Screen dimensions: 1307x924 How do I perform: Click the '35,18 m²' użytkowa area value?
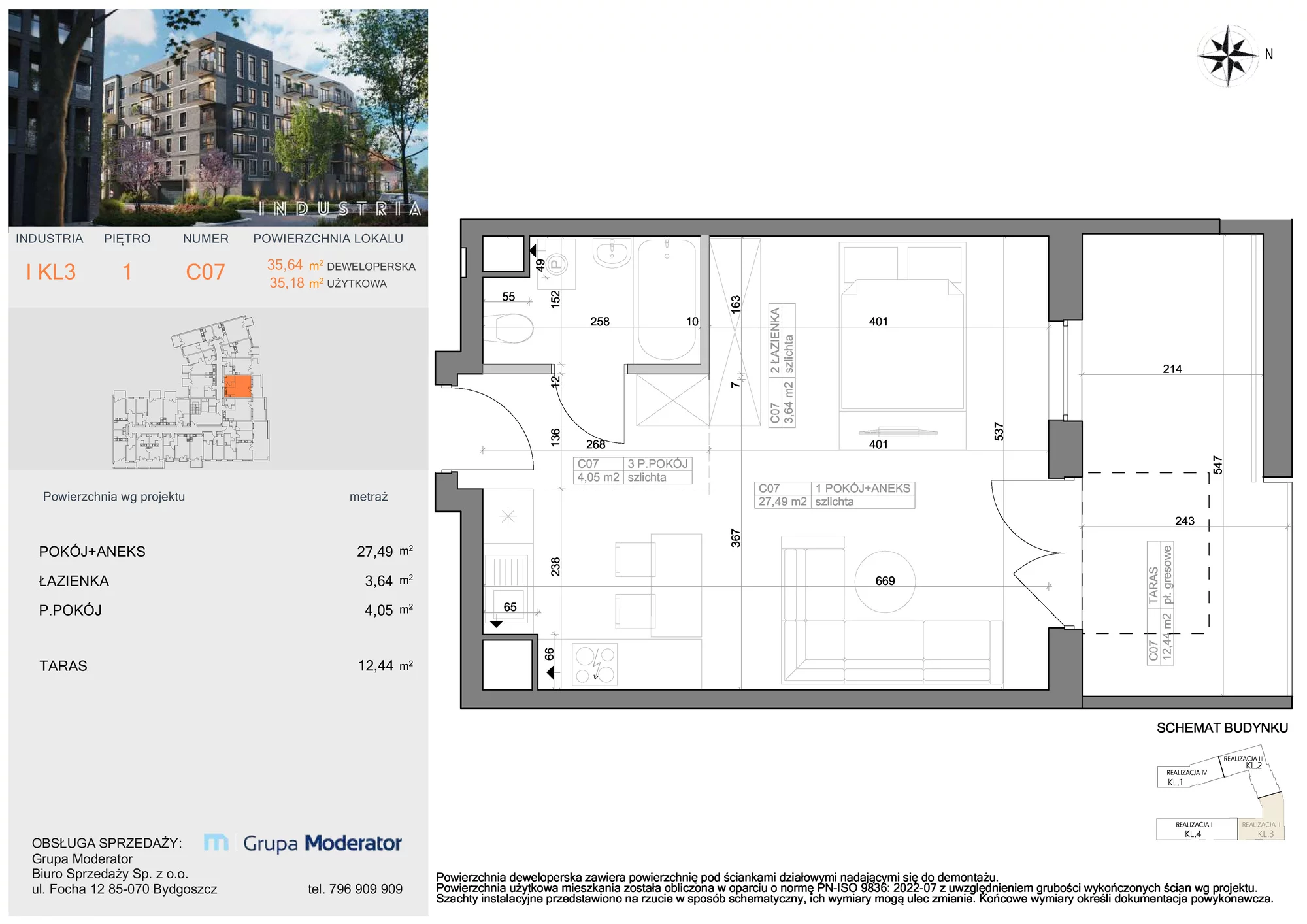(296, 283)
